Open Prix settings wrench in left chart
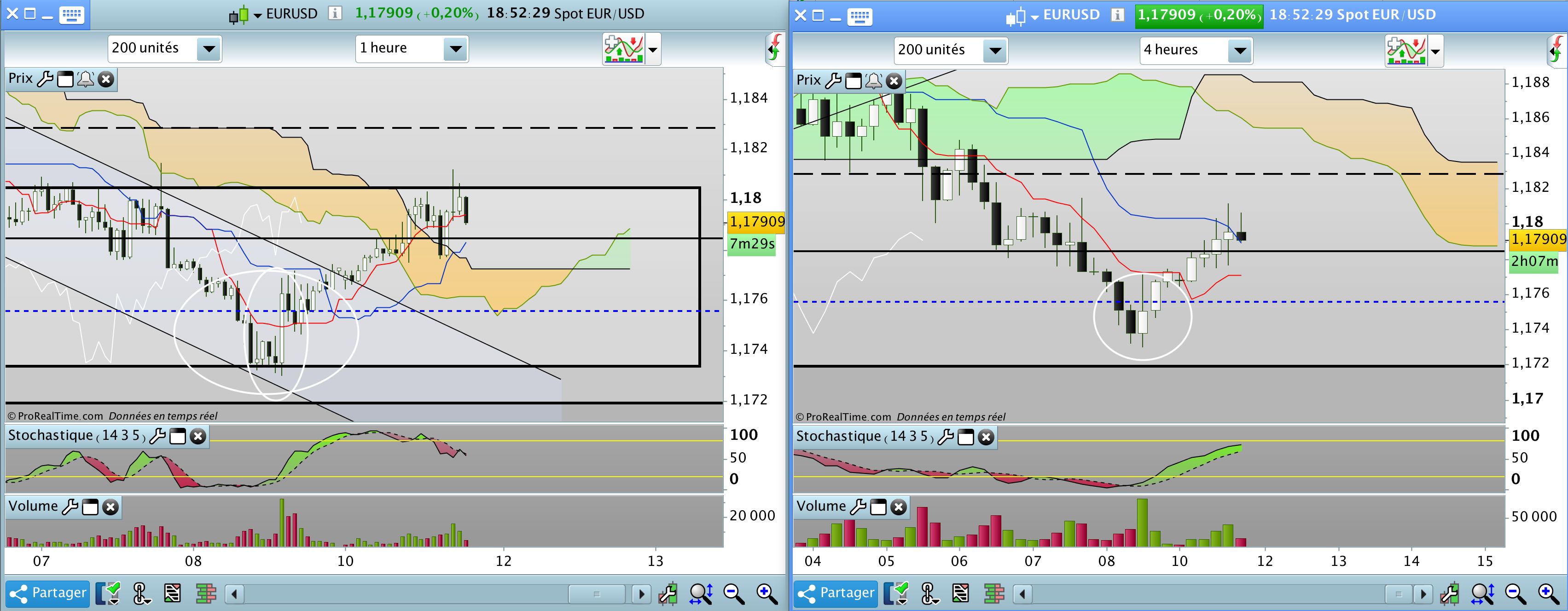The height and width of the screenshot is (611, 1568). 45,79
